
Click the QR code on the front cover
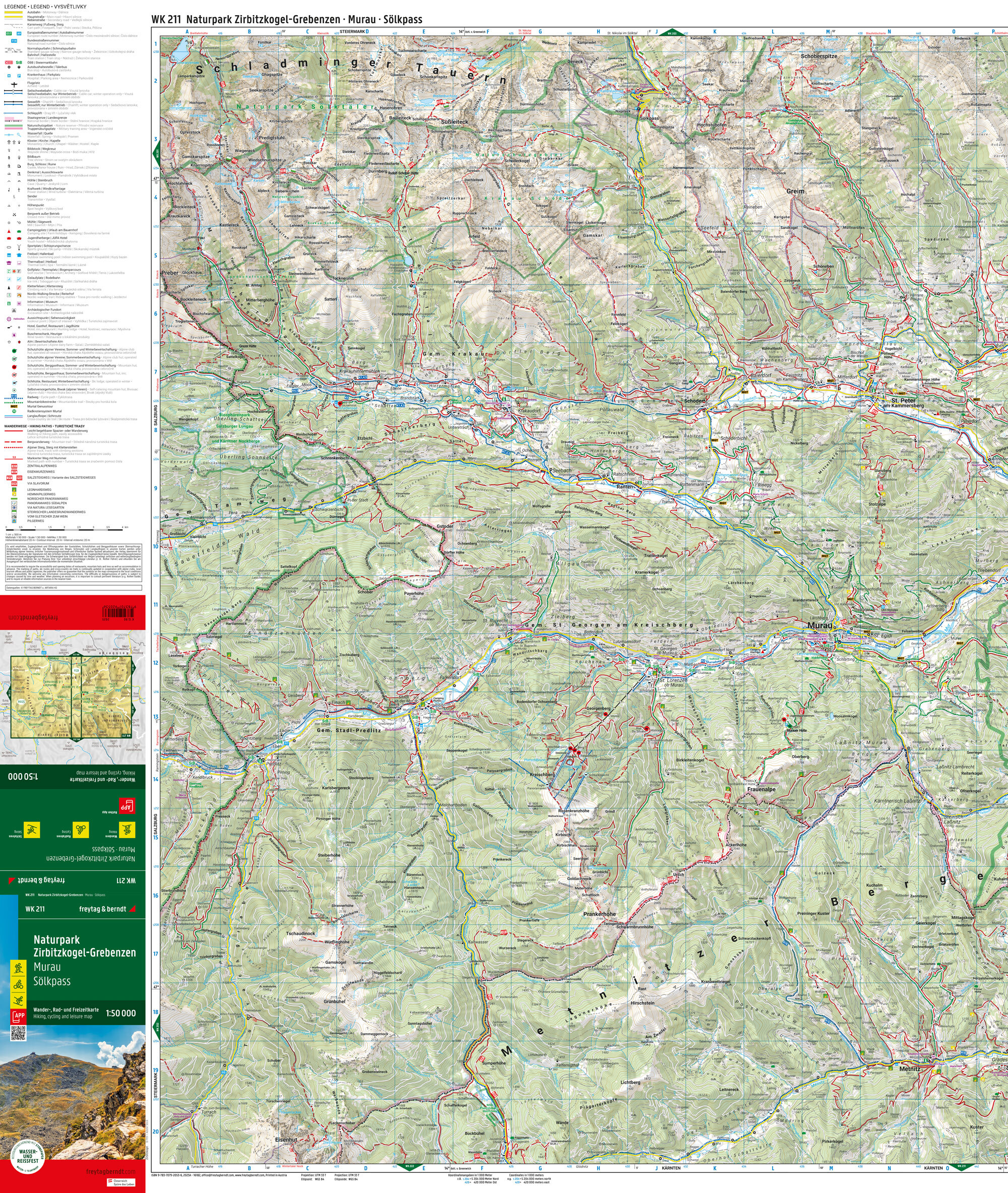coord(19,1034)
